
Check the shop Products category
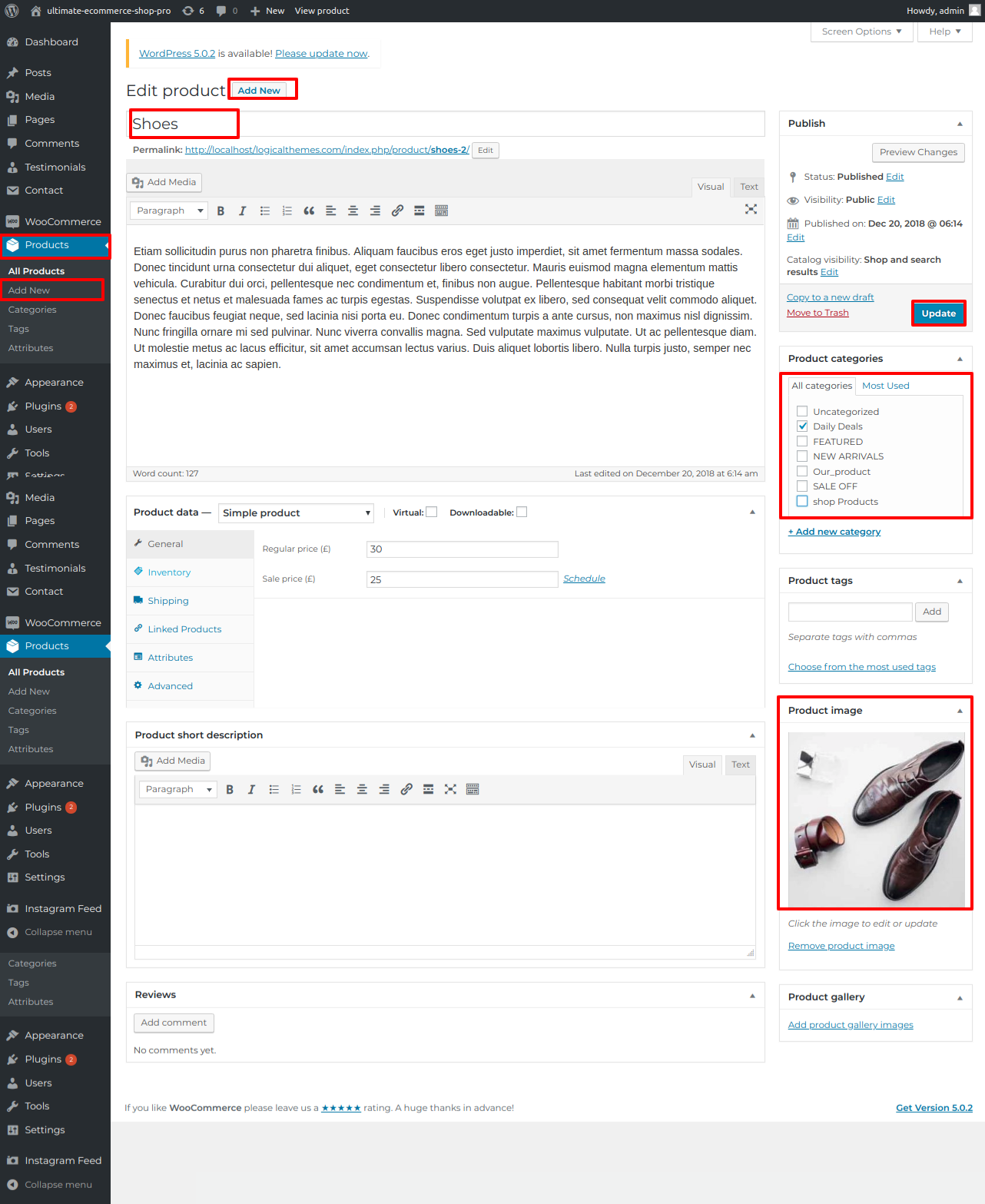pyautogui.click(x=802, y=501)
